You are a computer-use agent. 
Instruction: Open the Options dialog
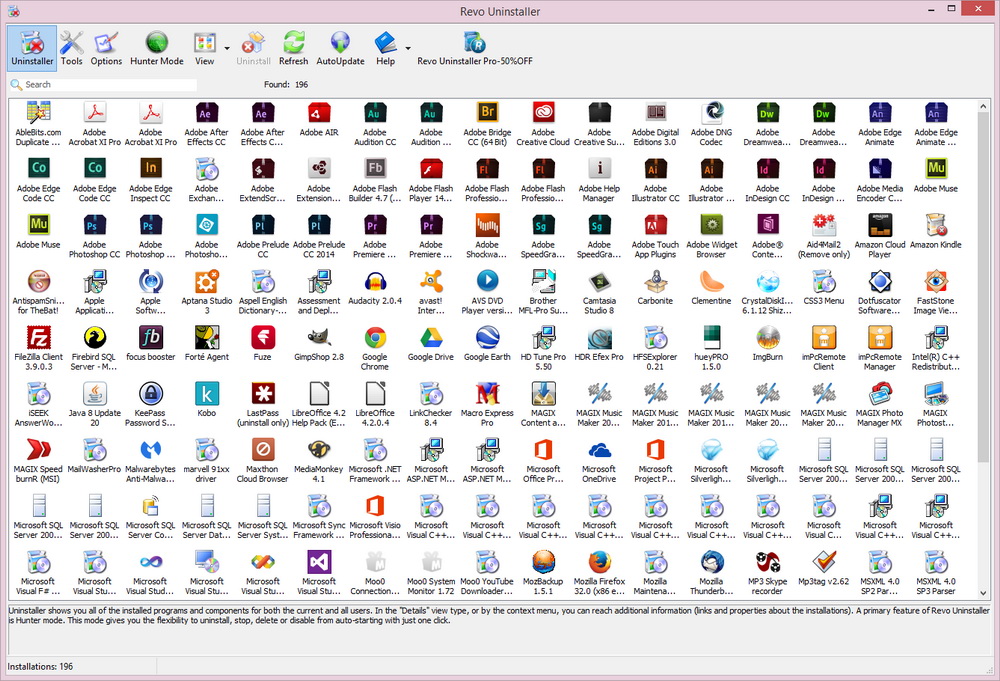[x=106, y=48]
